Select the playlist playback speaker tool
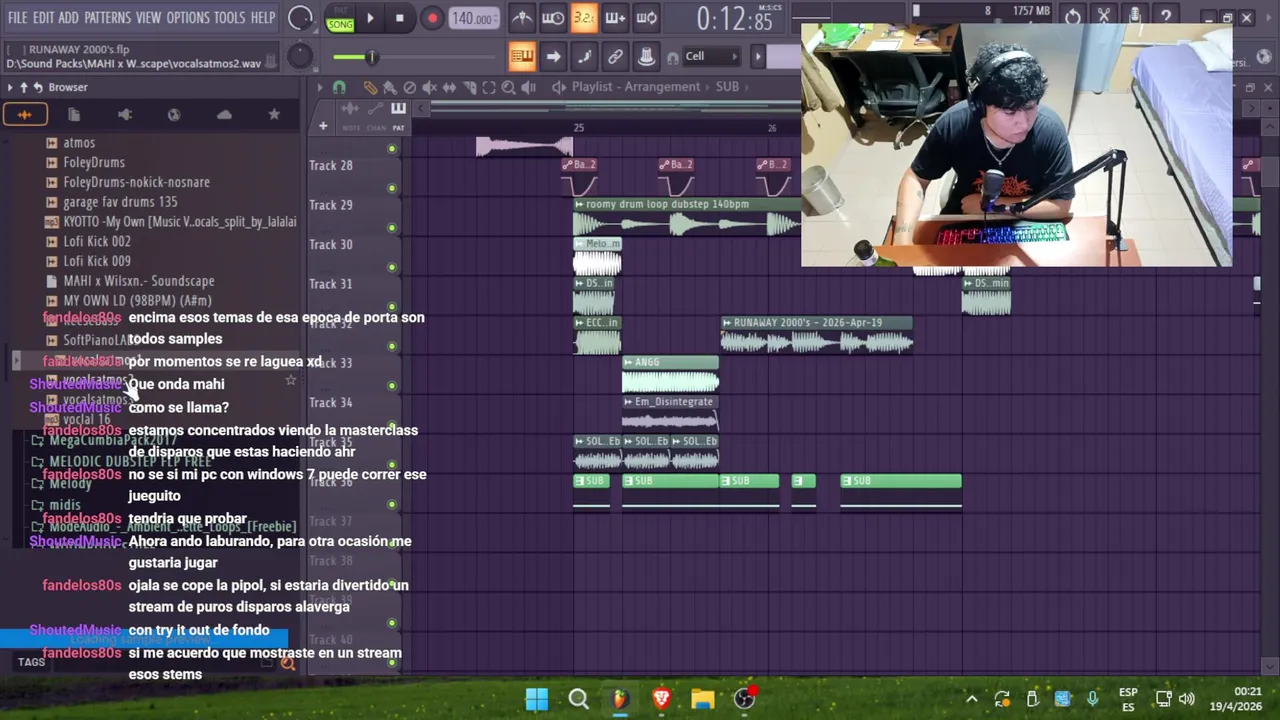Viewport: 1280px width, 720px height. (528, 87)
